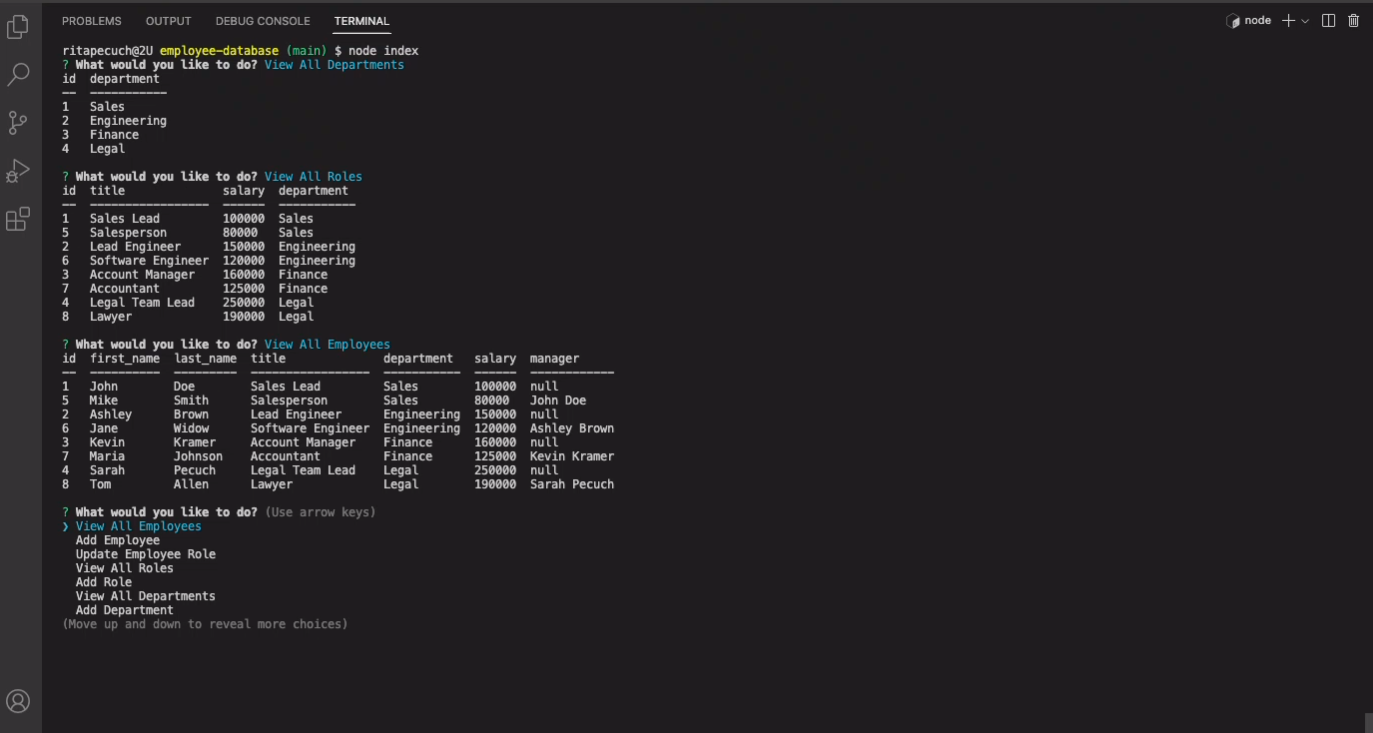Select the node terminal in the panel list
Image resolution: width=1373 pixels, height=733 pixels.
[x=1247, y=19]
